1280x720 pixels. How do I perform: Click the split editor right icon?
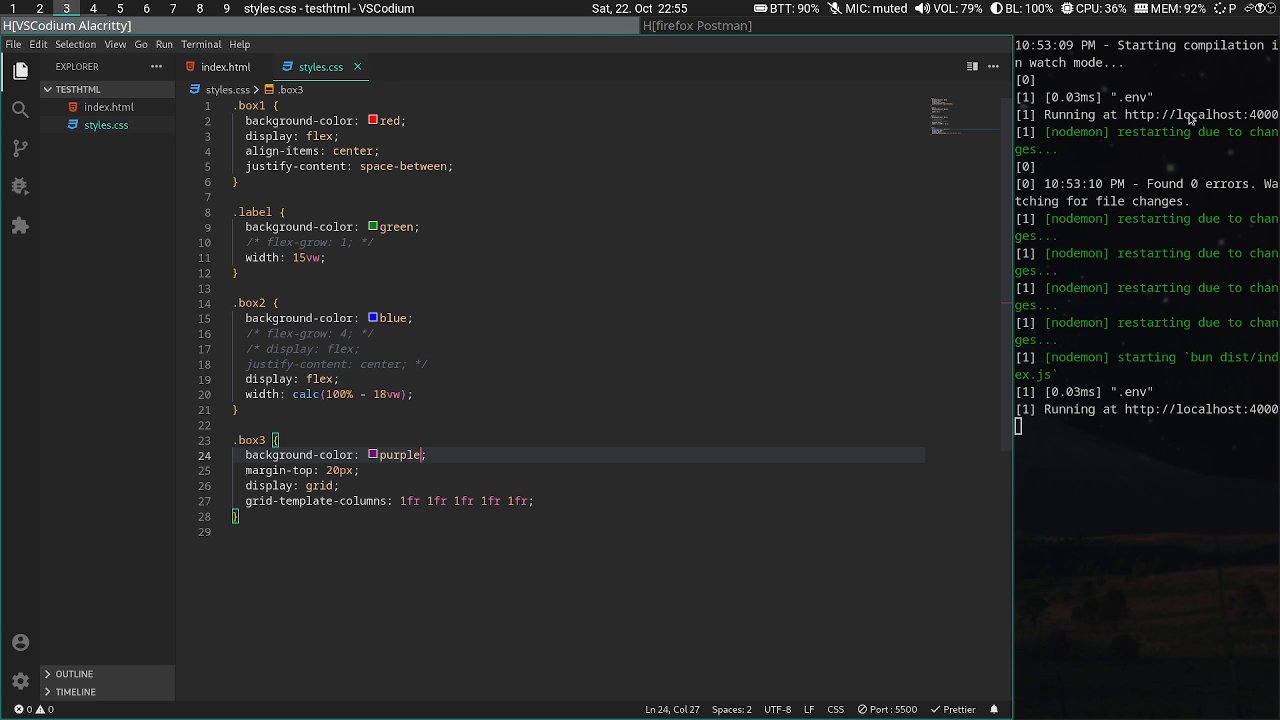tap(971, 67)
